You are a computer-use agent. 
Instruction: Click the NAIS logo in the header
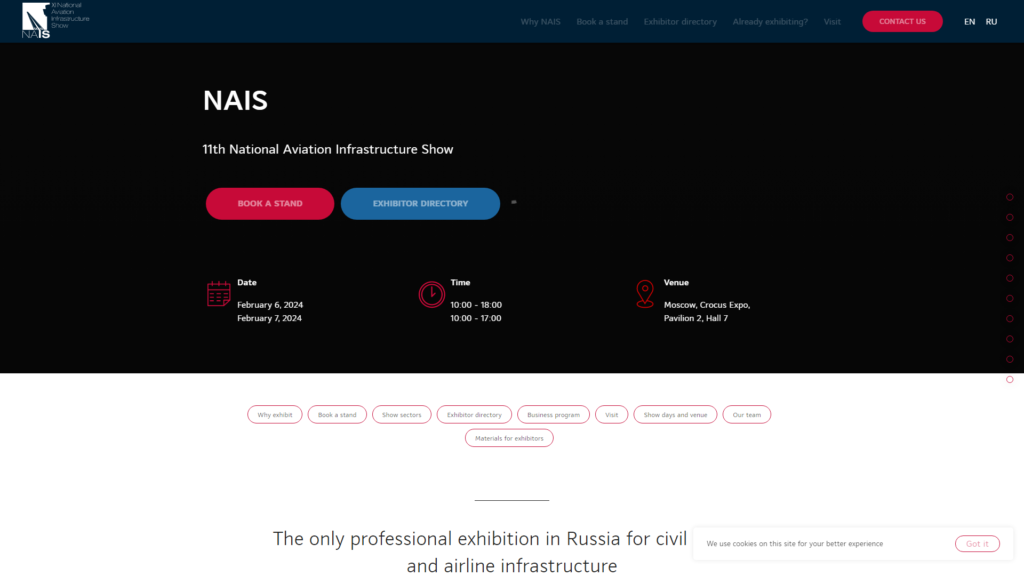[x=56, y=20]
